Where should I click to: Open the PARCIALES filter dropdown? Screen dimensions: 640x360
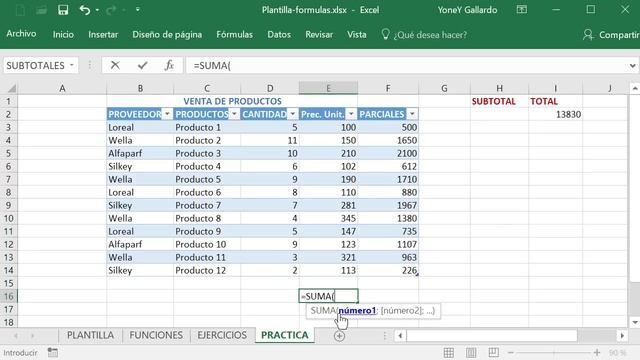[x=412, y=114]
